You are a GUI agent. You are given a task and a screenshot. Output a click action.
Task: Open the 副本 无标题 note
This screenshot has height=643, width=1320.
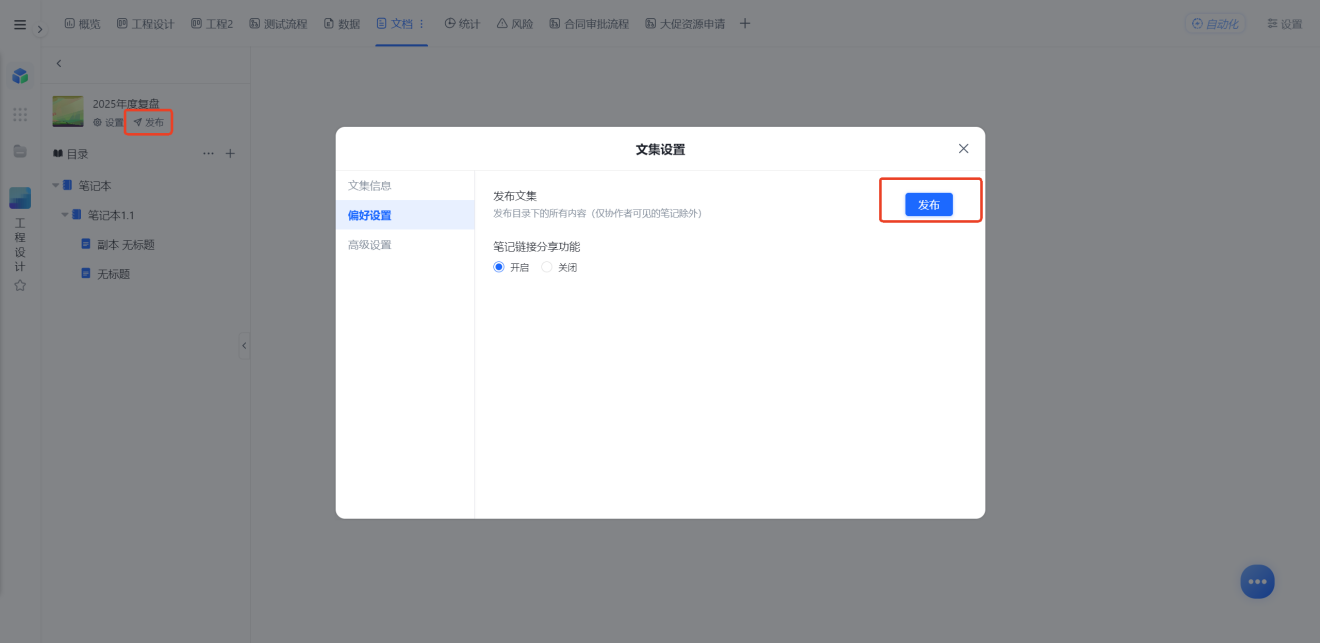coord(126,245)
